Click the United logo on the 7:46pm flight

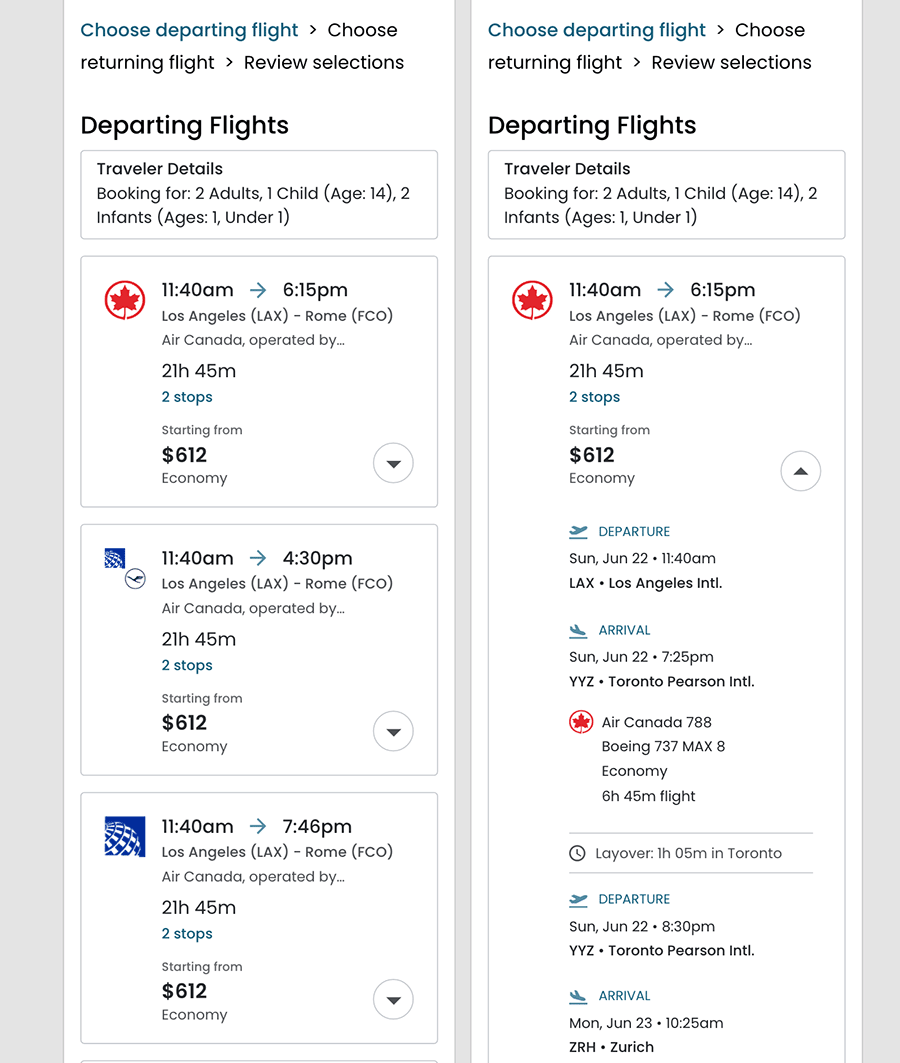coord(125,837)
